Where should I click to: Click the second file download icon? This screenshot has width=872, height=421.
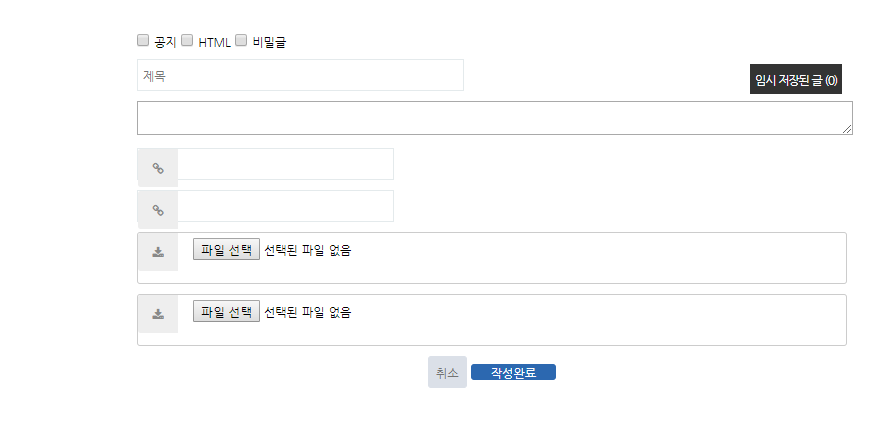(158, 314)
